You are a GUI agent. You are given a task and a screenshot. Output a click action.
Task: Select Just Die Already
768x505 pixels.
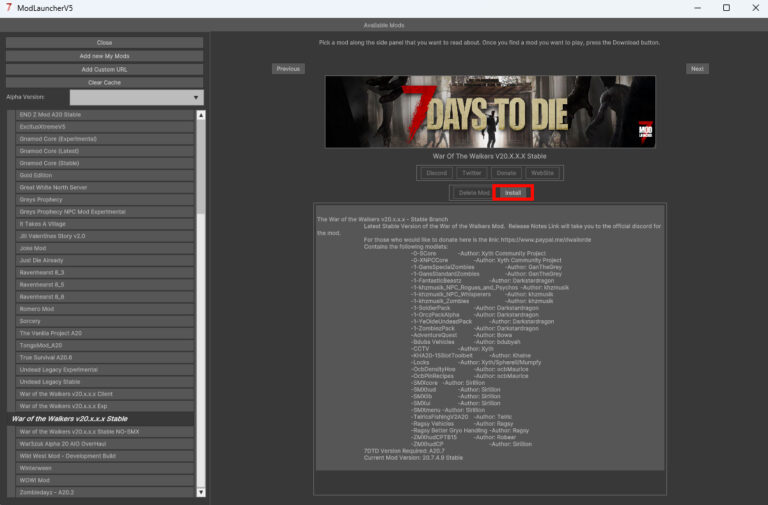[x=105, y=261]
